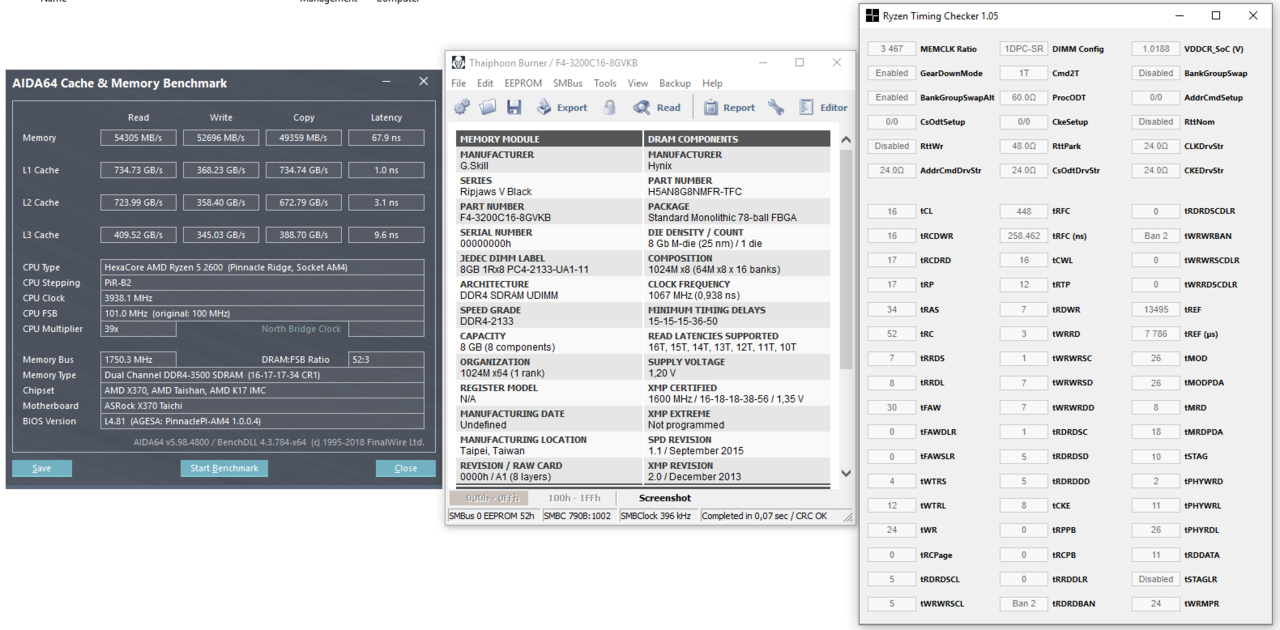Click the Ryzen Timing Checker title bar icon
Viewport: 1280px width, 630px height.
tap(872, 16)
